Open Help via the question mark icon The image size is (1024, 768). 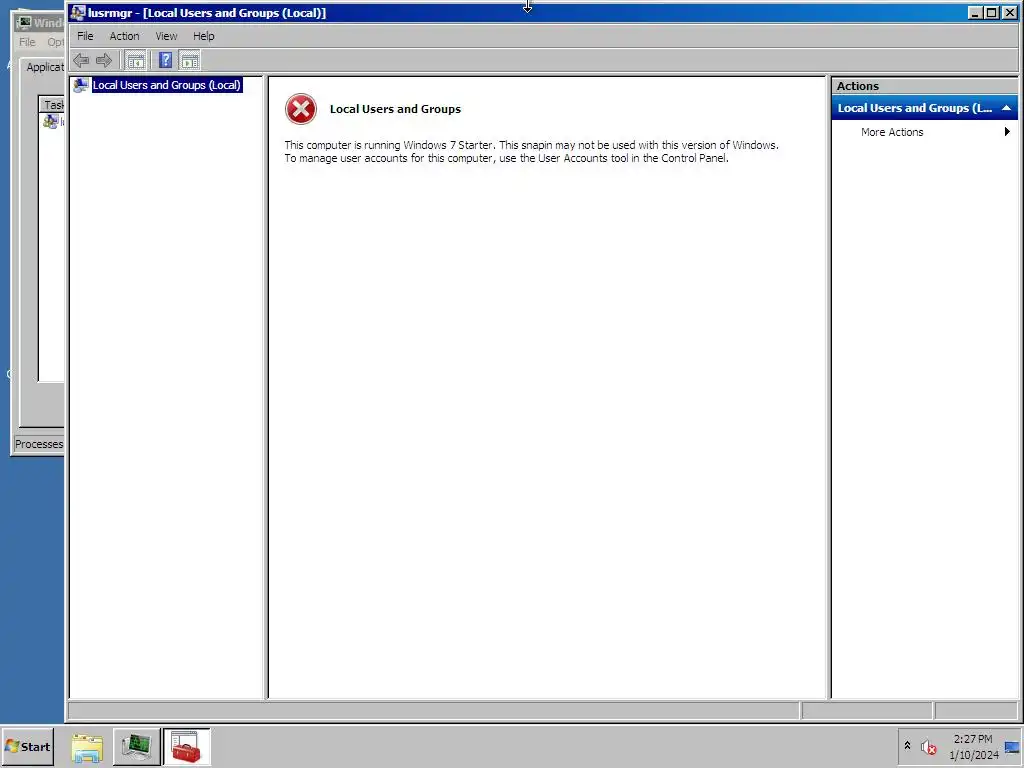coord(166,61)
